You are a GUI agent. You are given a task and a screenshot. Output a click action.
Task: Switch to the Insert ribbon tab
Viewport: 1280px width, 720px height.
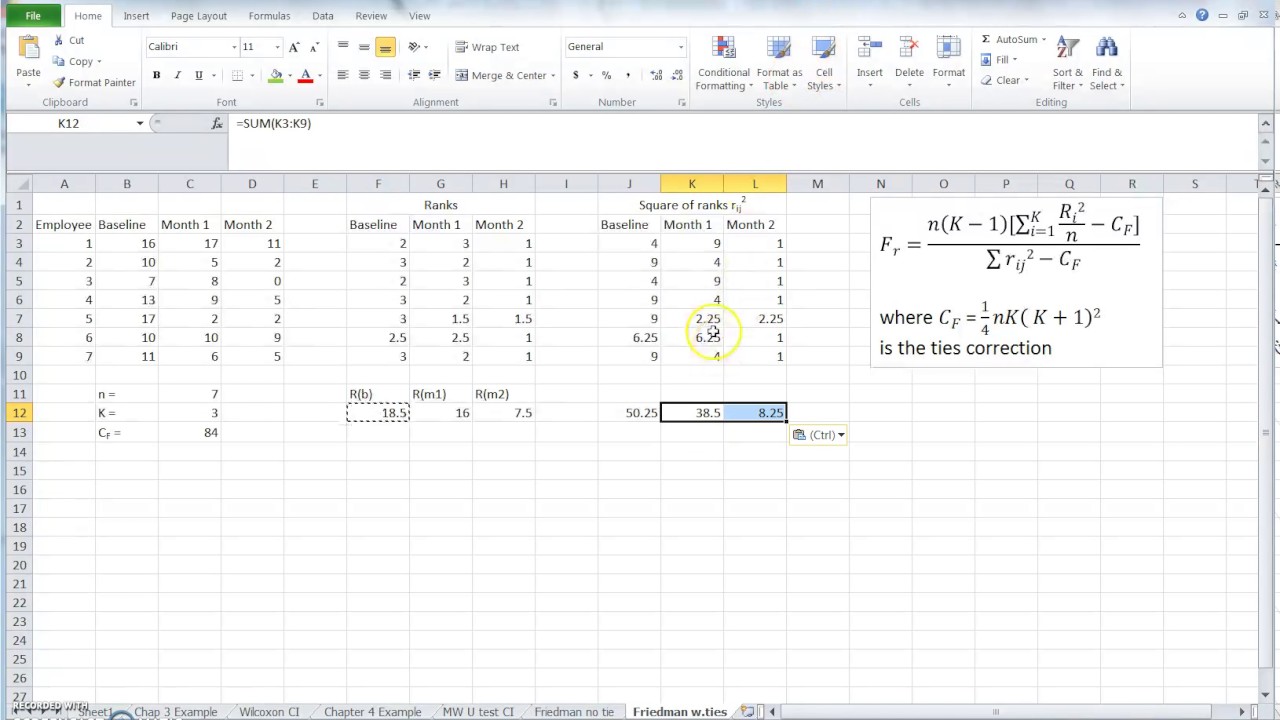136,16
